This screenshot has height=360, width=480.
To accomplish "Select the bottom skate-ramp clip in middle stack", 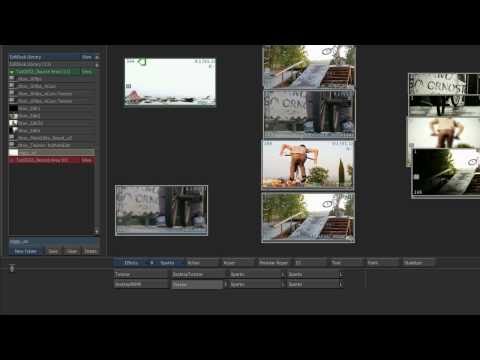I will pyautogui.click(x=308, y=217).
